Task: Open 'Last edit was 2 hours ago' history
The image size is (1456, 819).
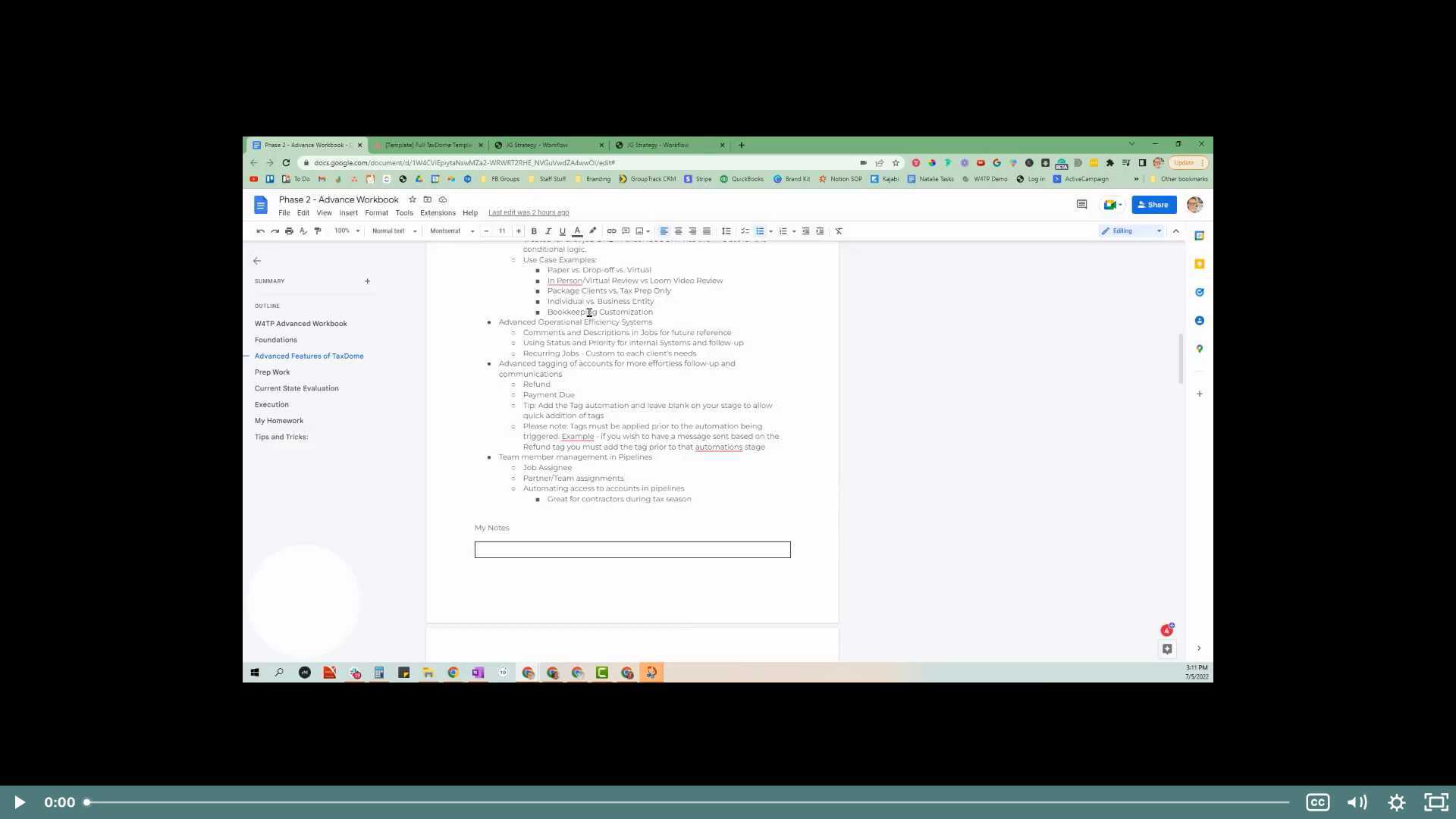Action: click(x=529, y=213)
